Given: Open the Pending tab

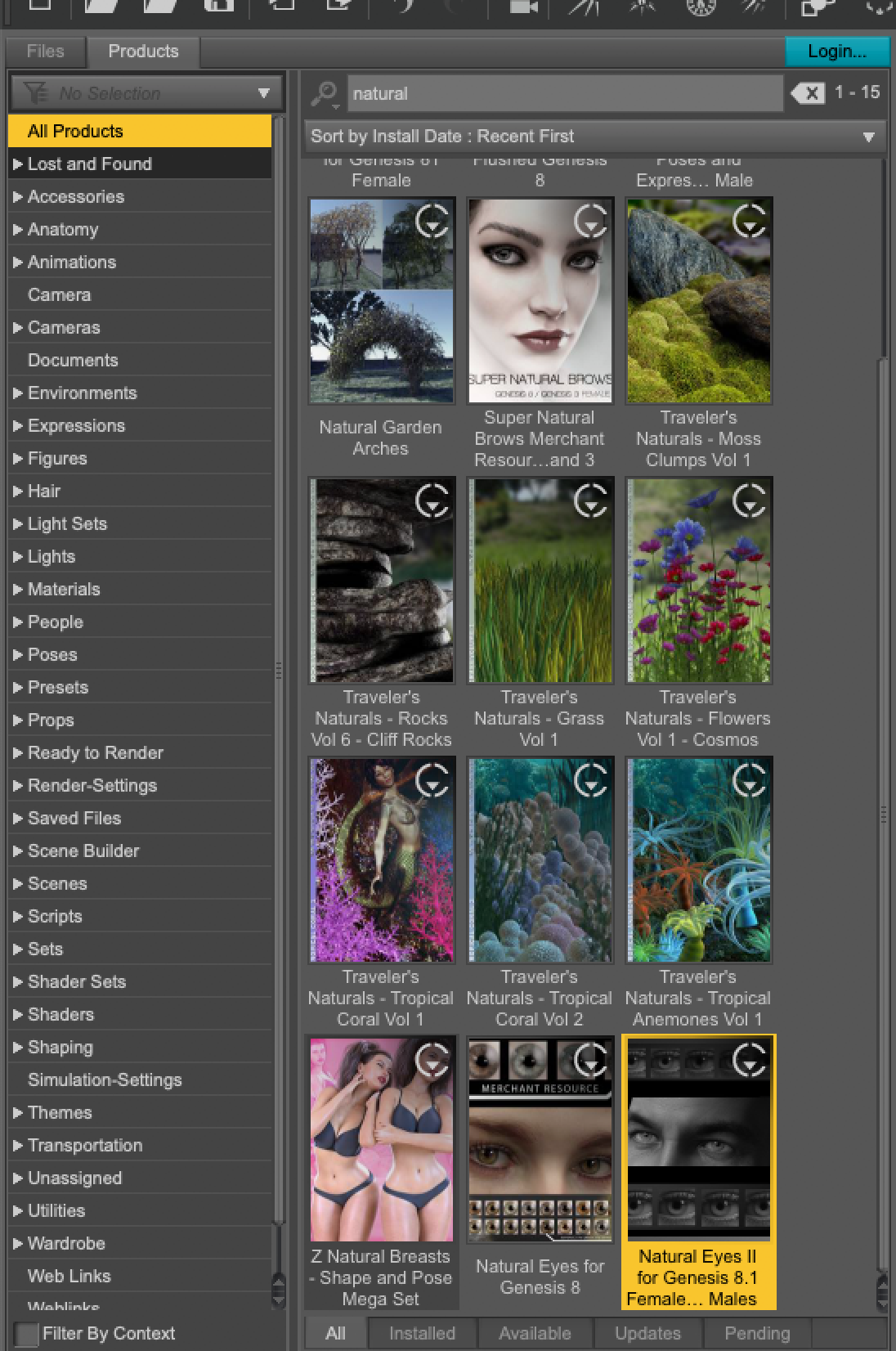Looking at the screenshot, I should coord(757,1333).
